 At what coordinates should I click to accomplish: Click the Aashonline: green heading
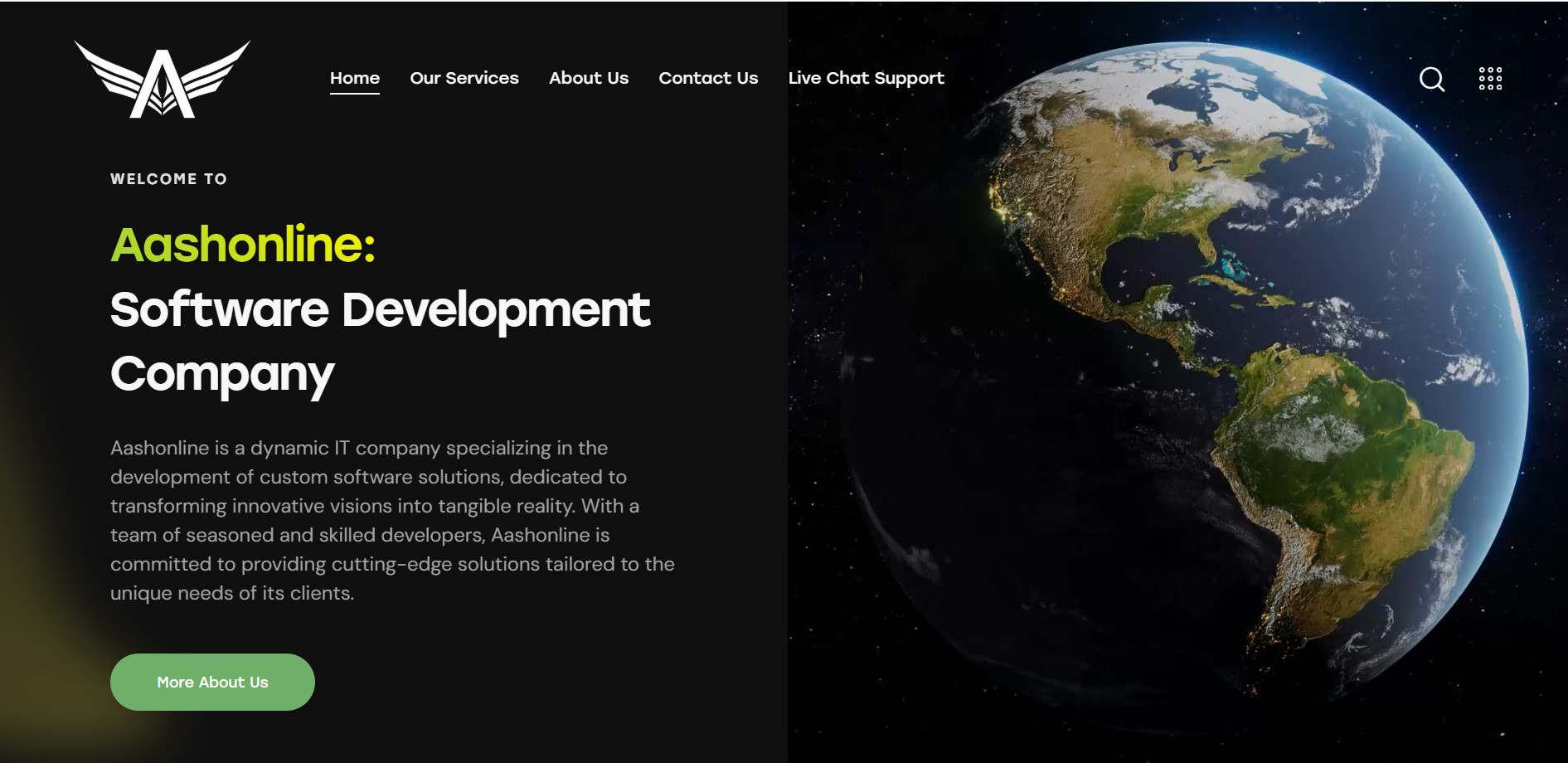point(243,245)
